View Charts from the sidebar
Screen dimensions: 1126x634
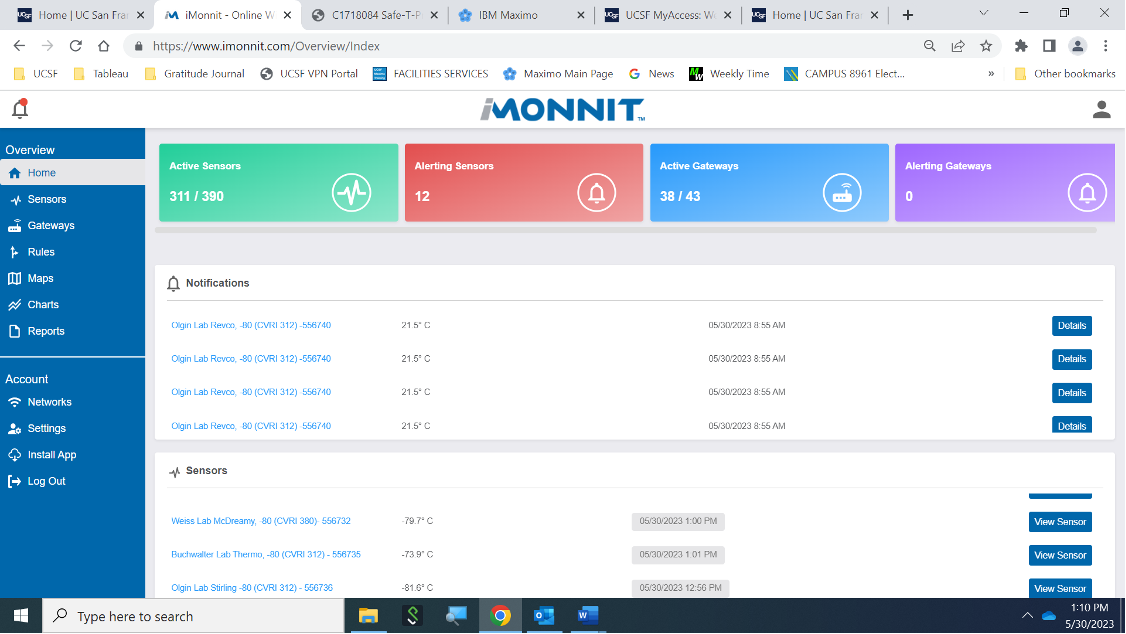click(45, 304)
